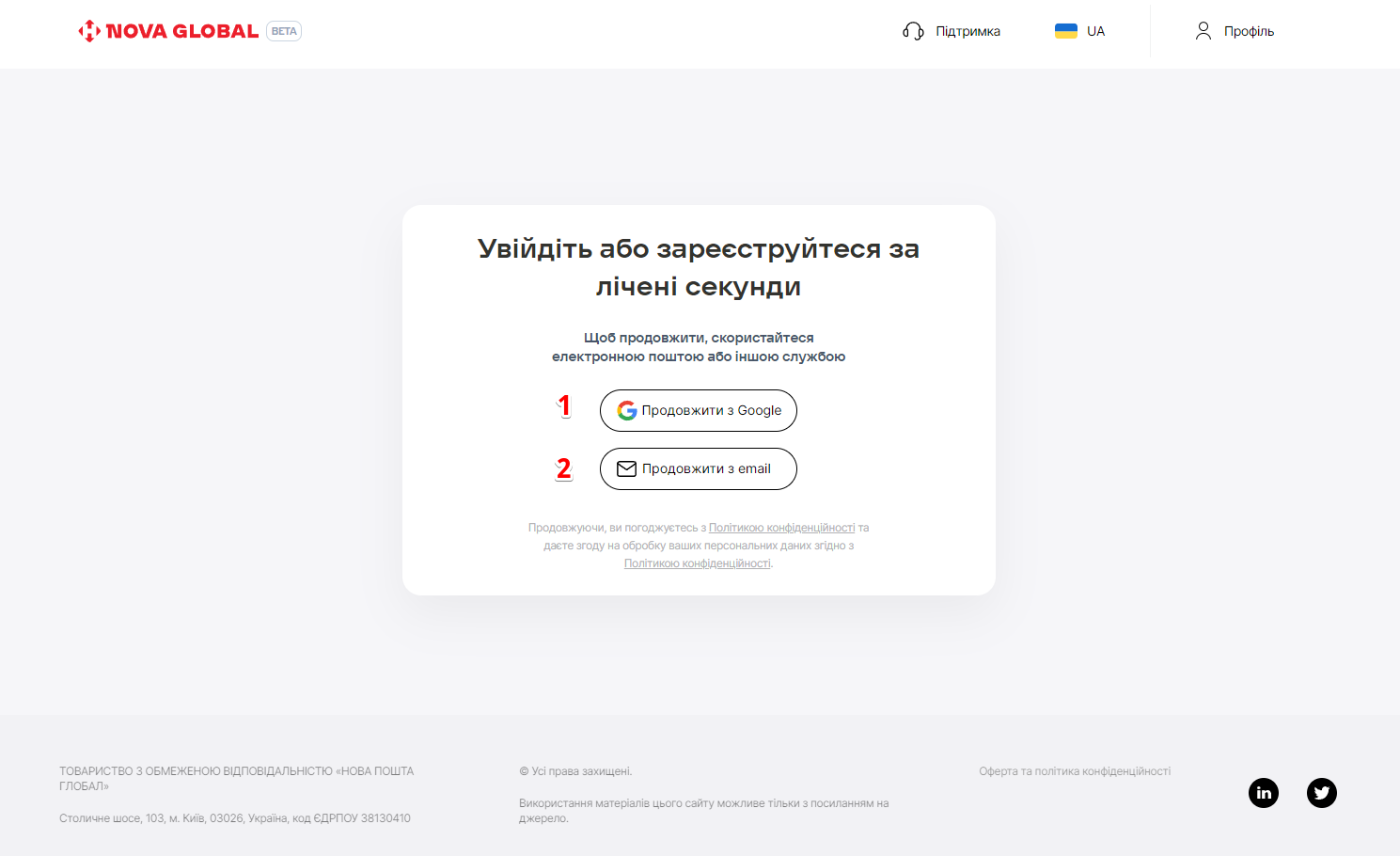Click the red number 2 marker
1400x856 pixels.
[x=563, y=468]
